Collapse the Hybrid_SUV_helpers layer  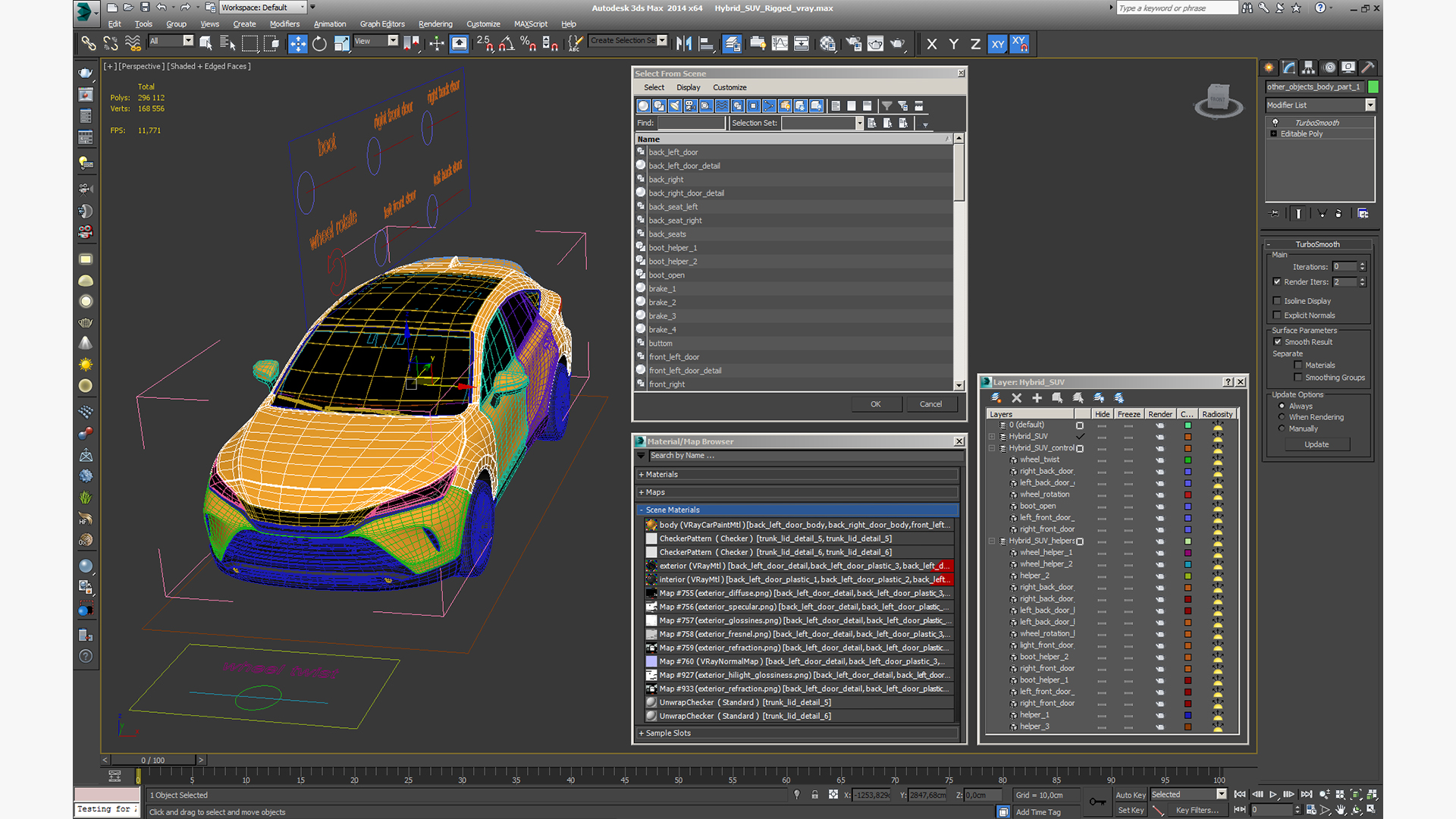pyautogui.click(x=992, y=541)
